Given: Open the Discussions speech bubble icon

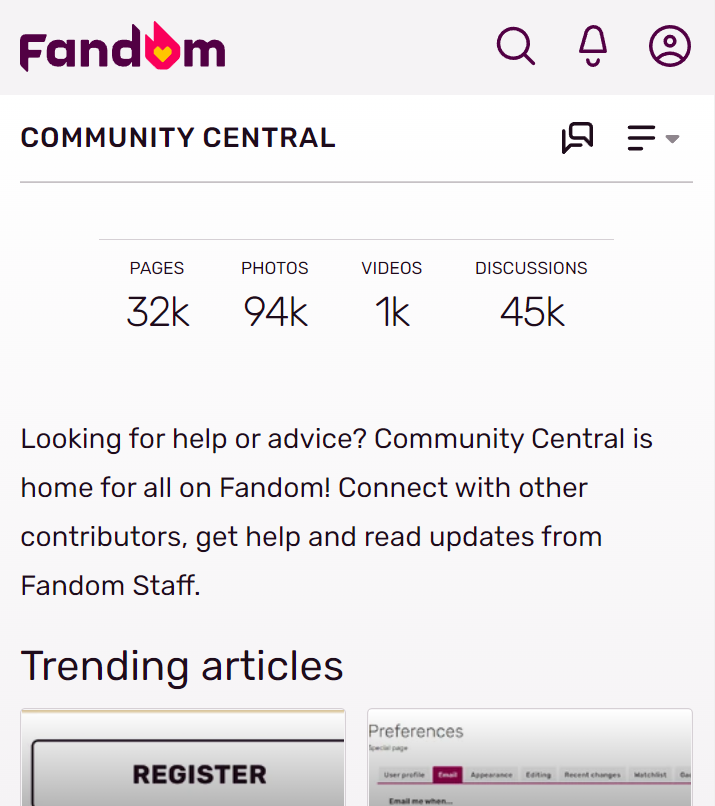Looking at the screenshot, I should click(577, 138).
